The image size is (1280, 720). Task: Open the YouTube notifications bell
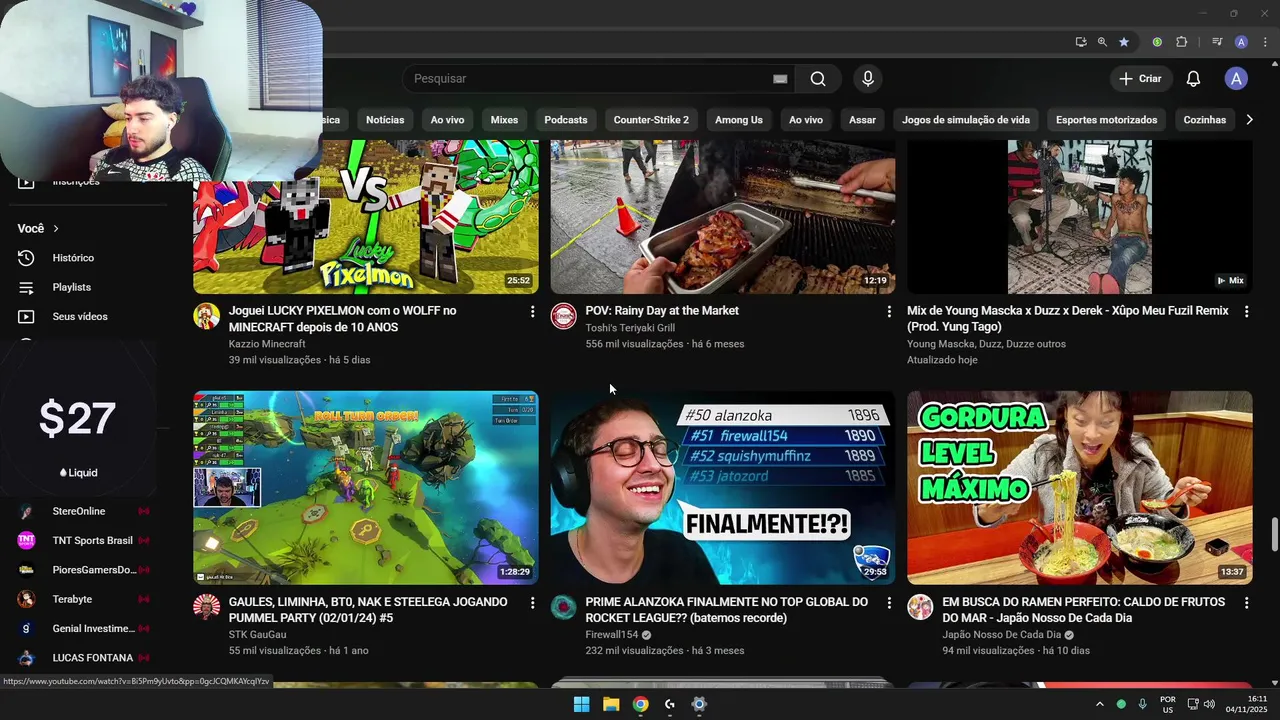(x=1193, y=79)
